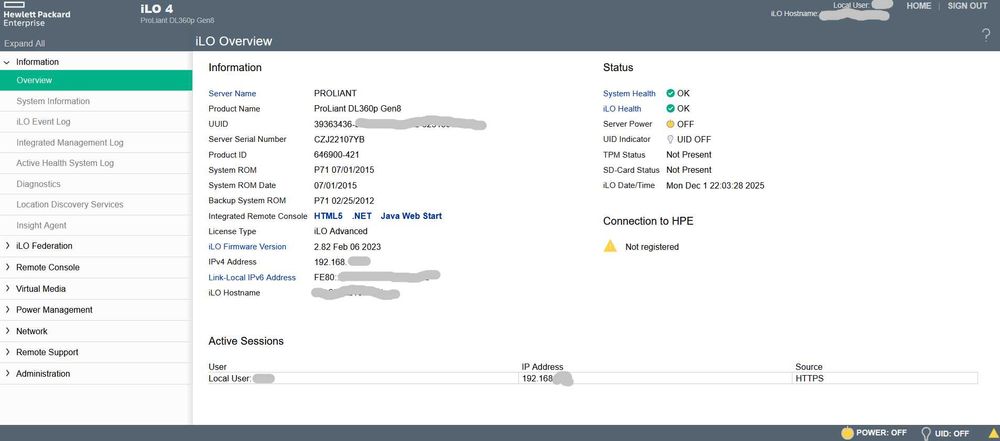Click the iLO Health green OK icon
This screenshot has height=441, width=1000.
(671, 108)
